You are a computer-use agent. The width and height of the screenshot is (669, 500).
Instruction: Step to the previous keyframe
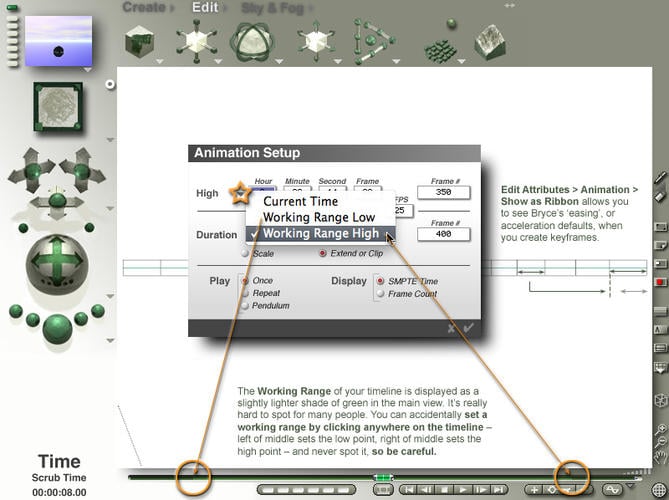[x=426, y=490]
